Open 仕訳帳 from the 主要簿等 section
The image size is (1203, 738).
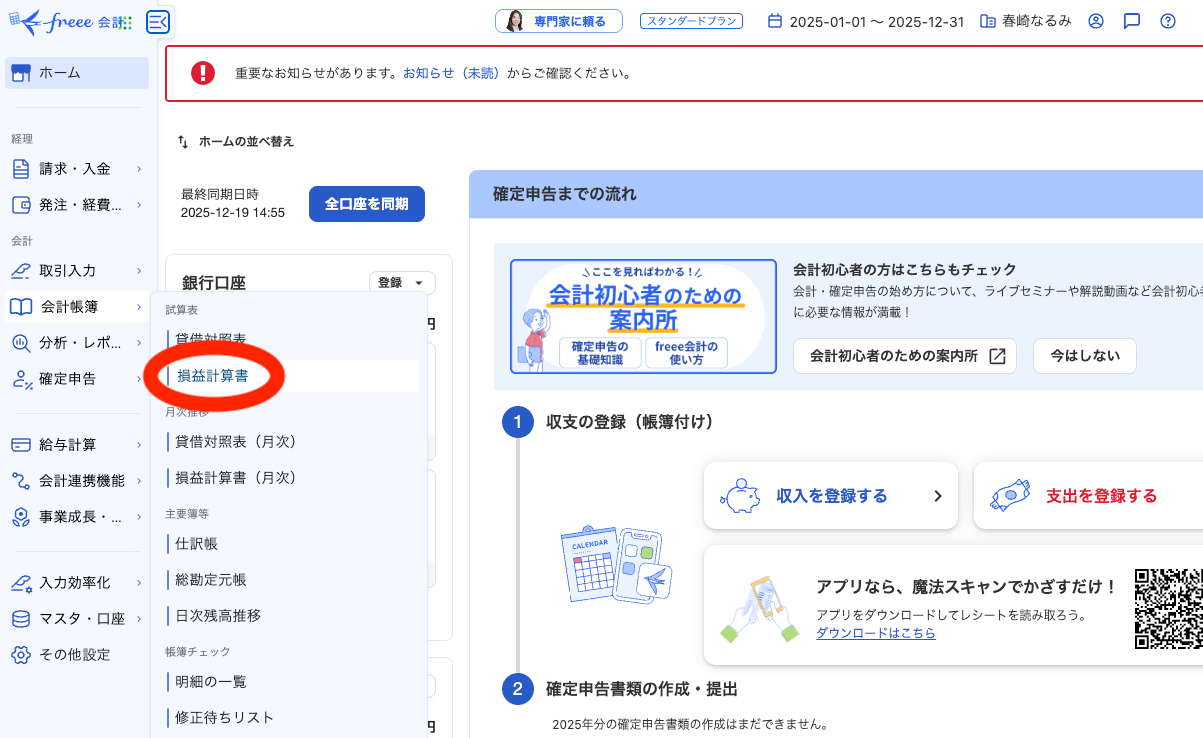195,544
